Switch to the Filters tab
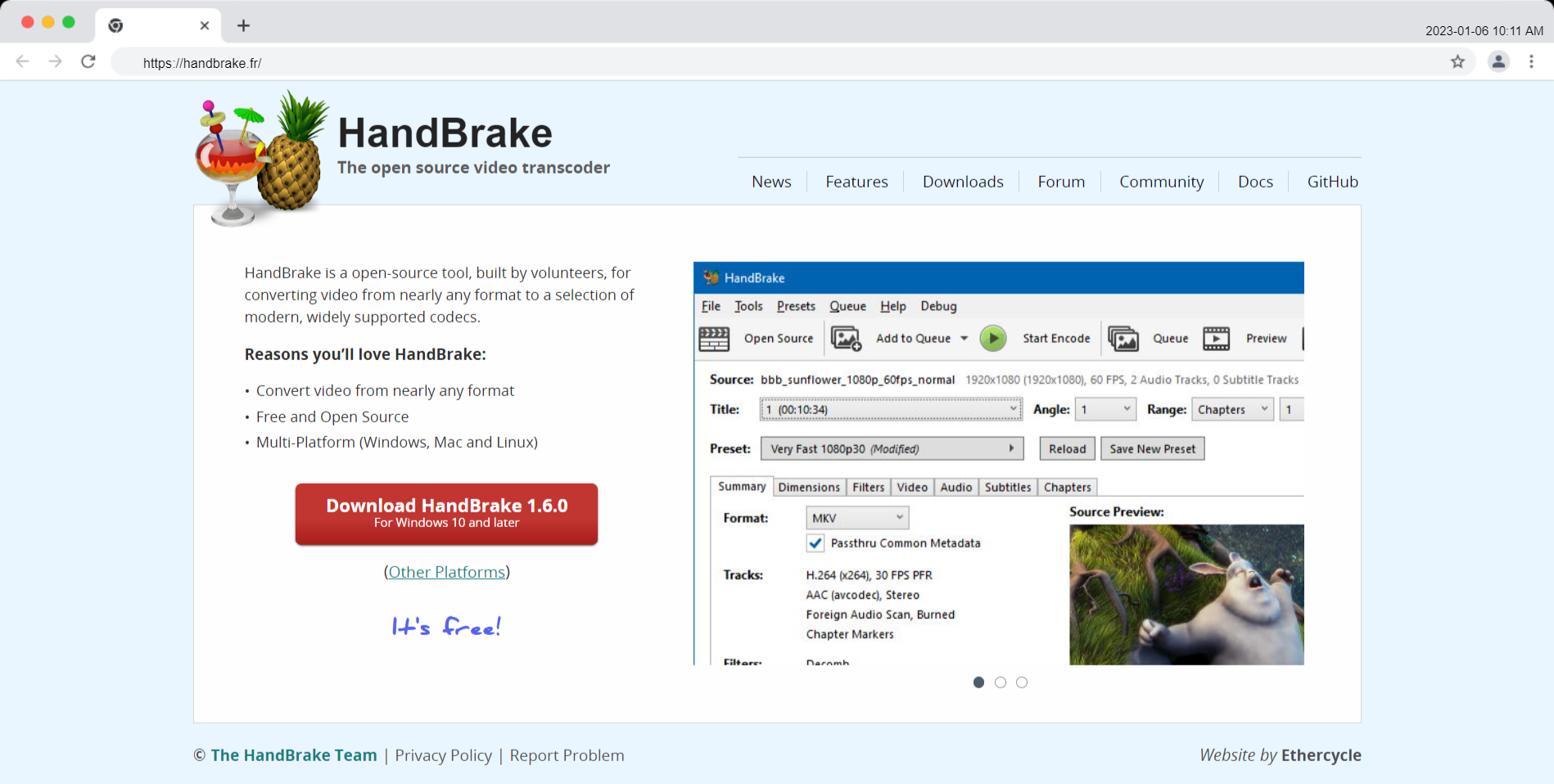The image size is (1554, 784). coord(868,487)
